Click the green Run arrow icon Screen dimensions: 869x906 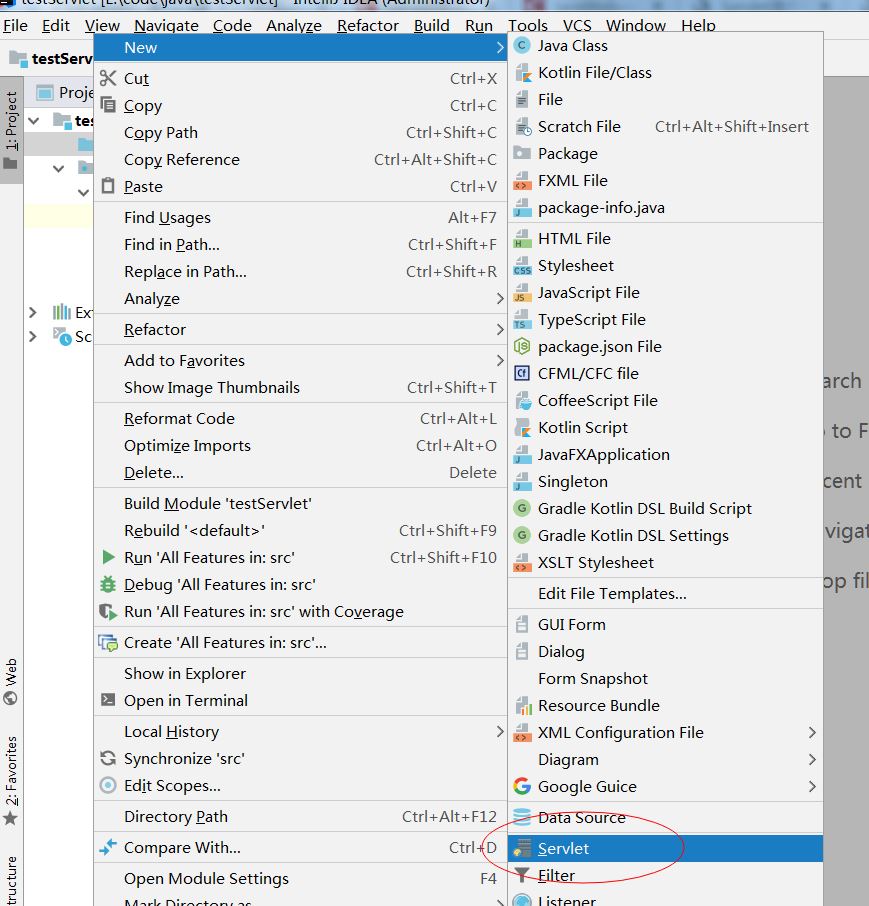click(x=108, y=557)
